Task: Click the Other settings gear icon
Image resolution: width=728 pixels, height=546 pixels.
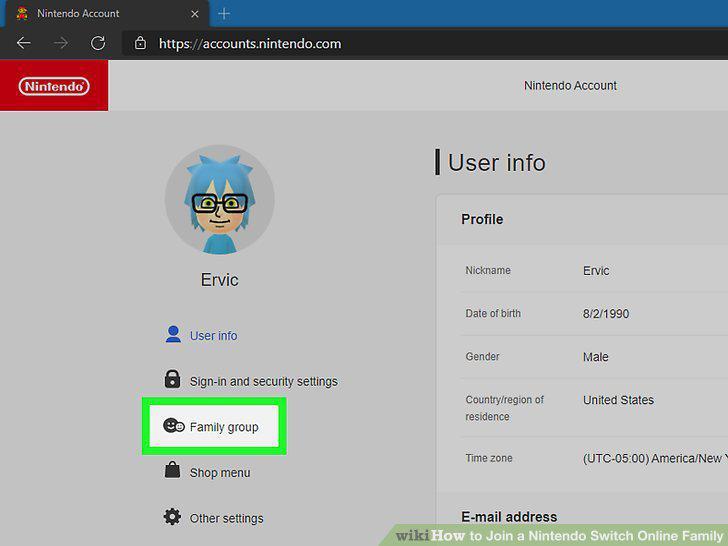Action: [172, 516]
